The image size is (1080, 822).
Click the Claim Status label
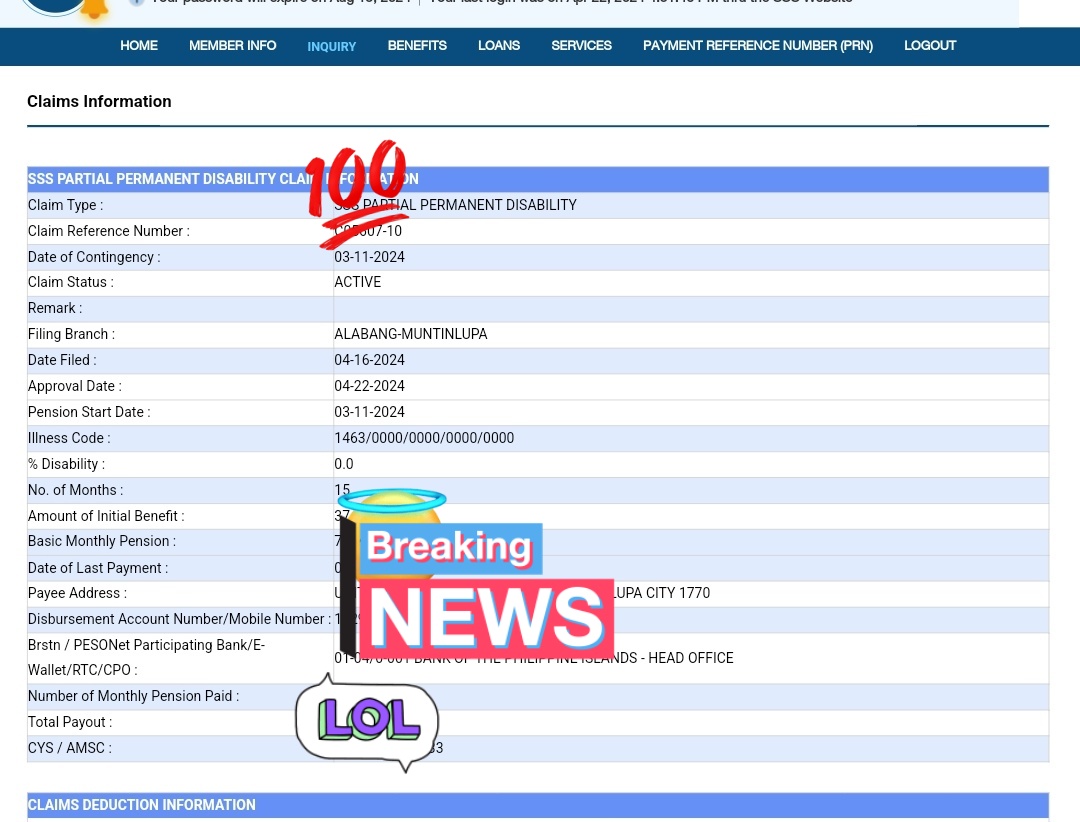(x=70, y=282)
